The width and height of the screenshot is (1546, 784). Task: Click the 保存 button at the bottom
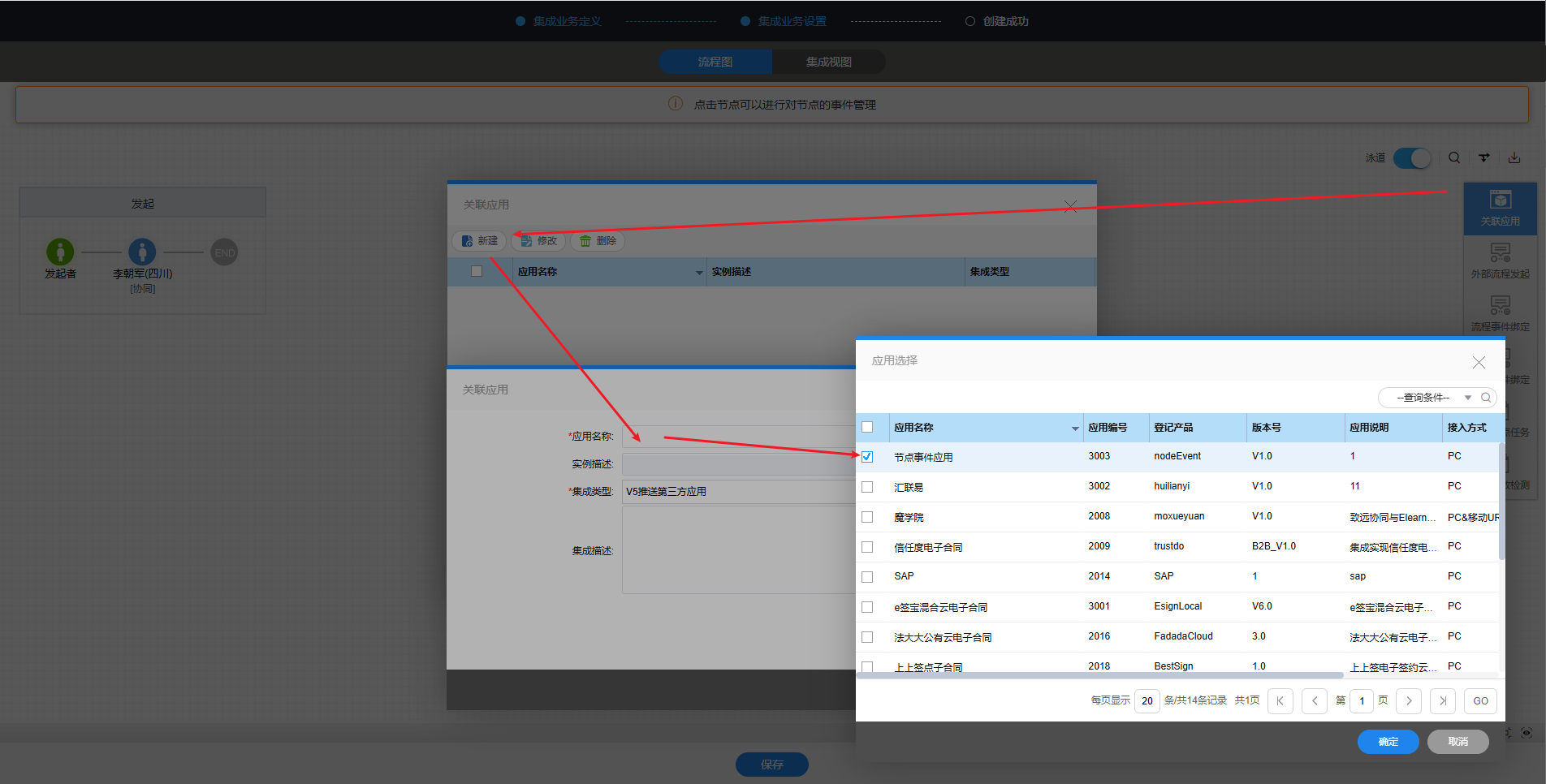(772, 765)
